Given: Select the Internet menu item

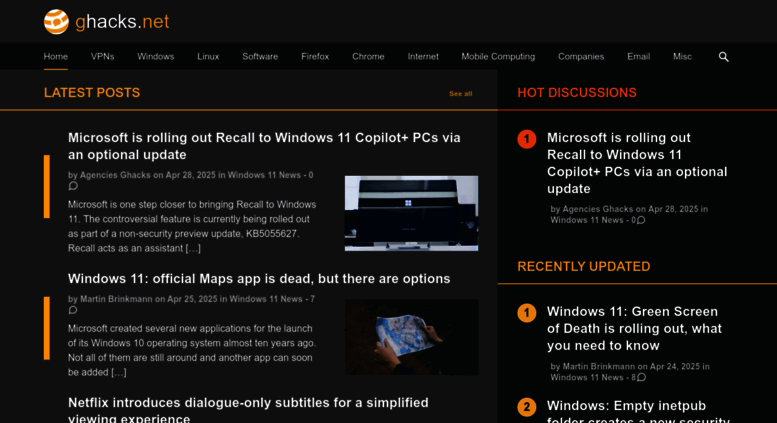Looking at the screenshot, I should [x=423, y=56].
